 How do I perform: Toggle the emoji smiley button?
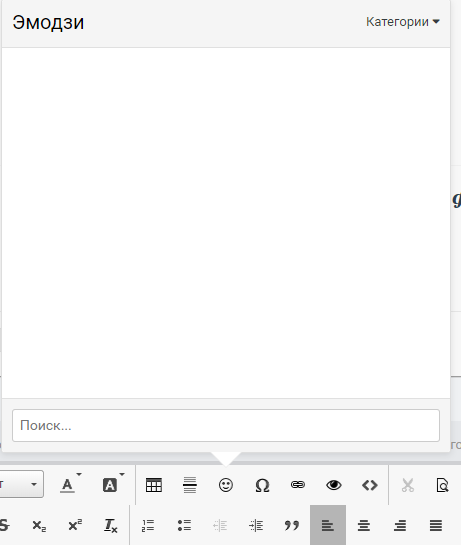[x=226, y=485]
